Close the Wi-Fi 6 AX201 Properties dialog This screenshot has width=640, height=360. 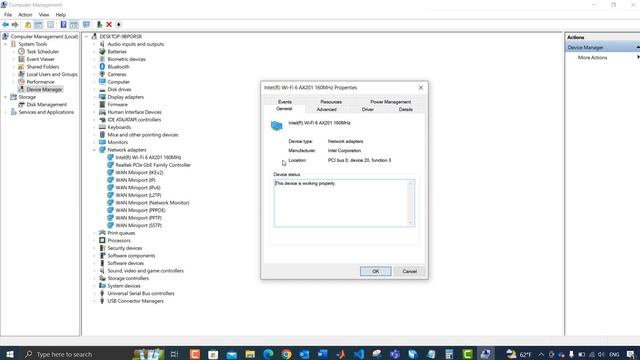(x=421, y=88)
